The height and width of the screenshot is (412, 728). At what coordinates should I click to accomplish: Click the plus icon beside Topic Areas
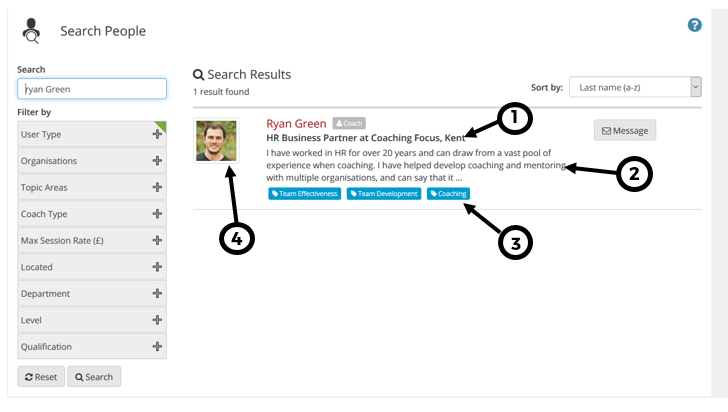click(x=157, y=187)
